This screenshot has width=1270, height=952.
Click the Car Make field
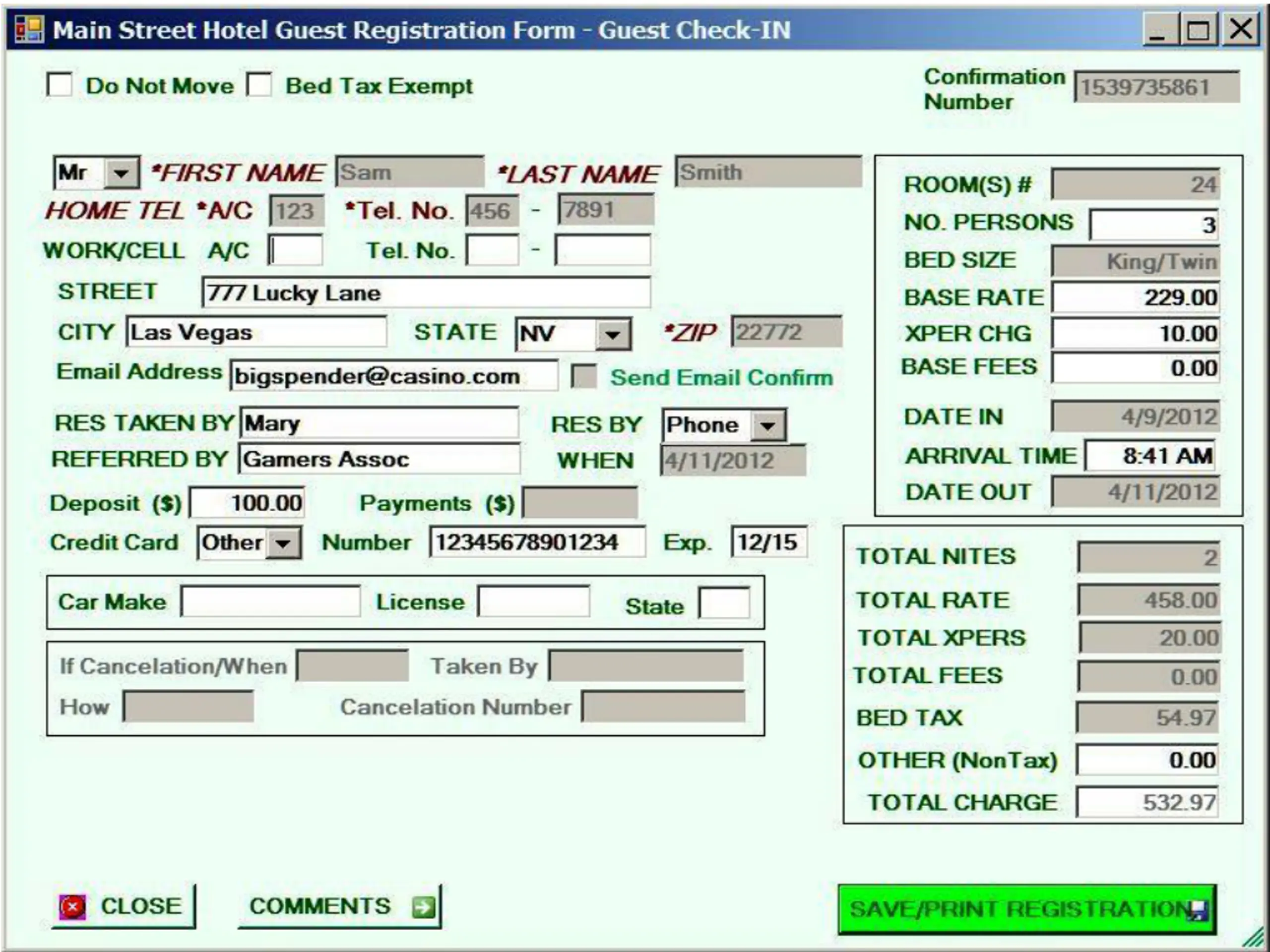[270, 601]
